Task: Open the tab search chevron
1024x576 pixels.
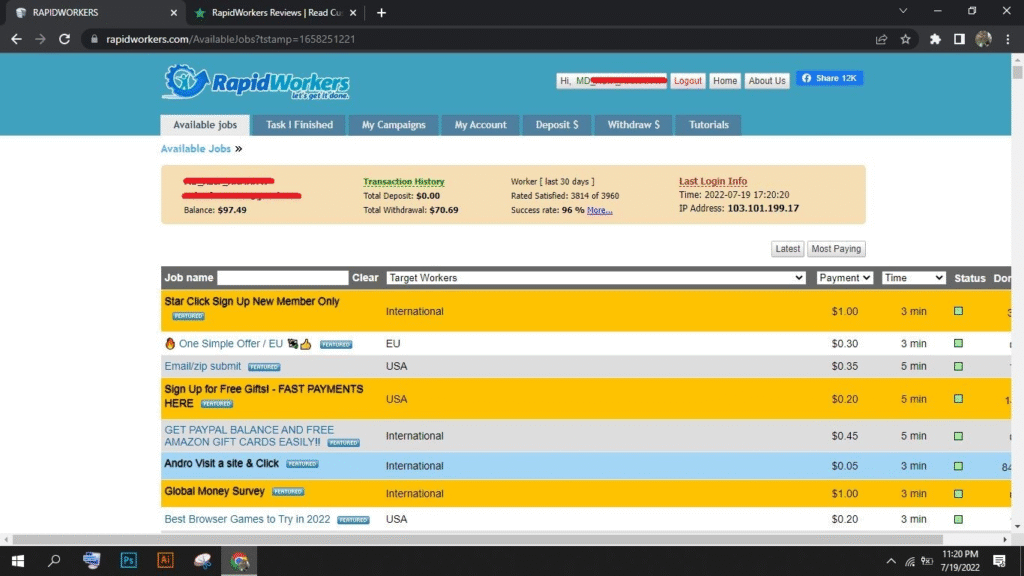Action: point(903,11)
